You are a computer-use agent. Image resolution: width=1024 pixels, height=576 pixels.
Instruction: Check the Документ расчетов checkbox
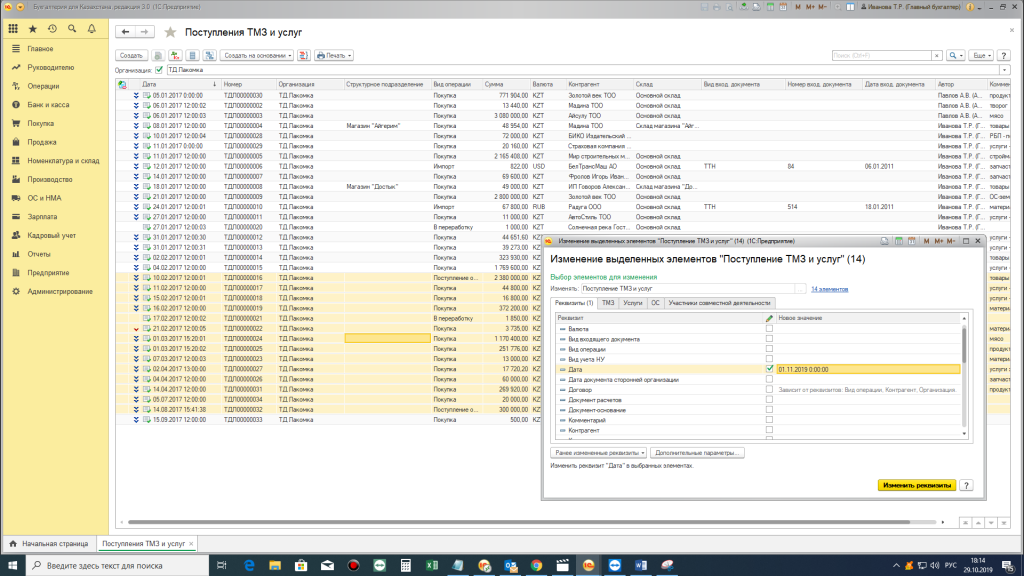point(769,400)
